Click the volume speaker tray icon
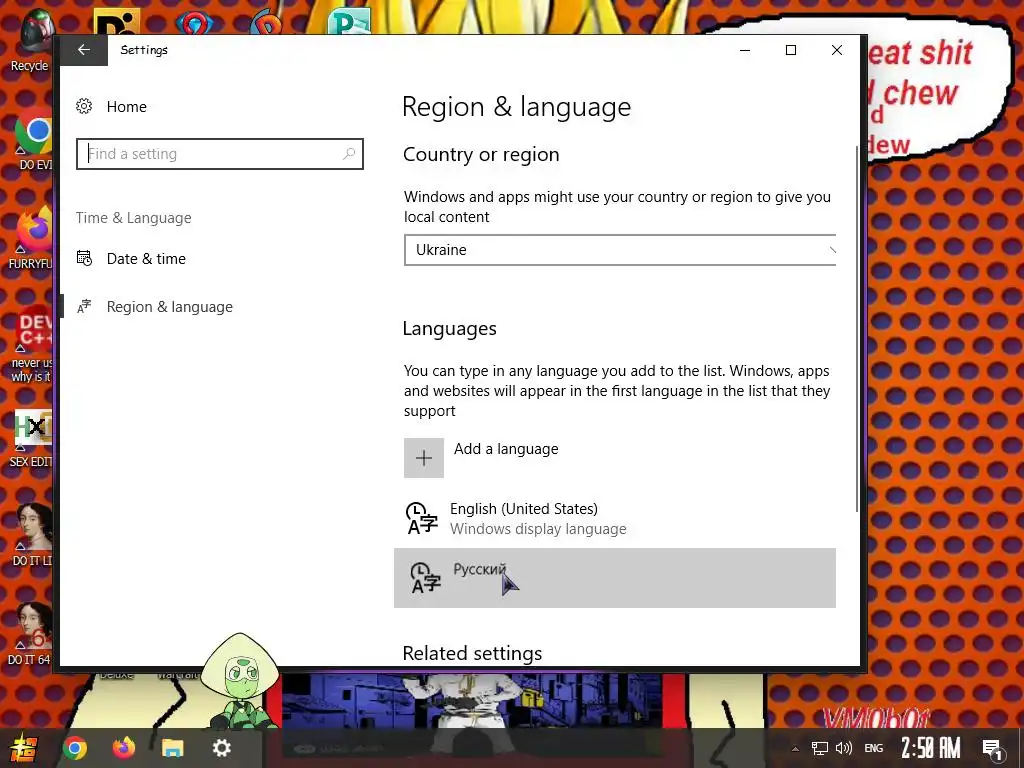The width and height of the screenshot is (1024, 768). pyautogui.click(x=844, y=748)
